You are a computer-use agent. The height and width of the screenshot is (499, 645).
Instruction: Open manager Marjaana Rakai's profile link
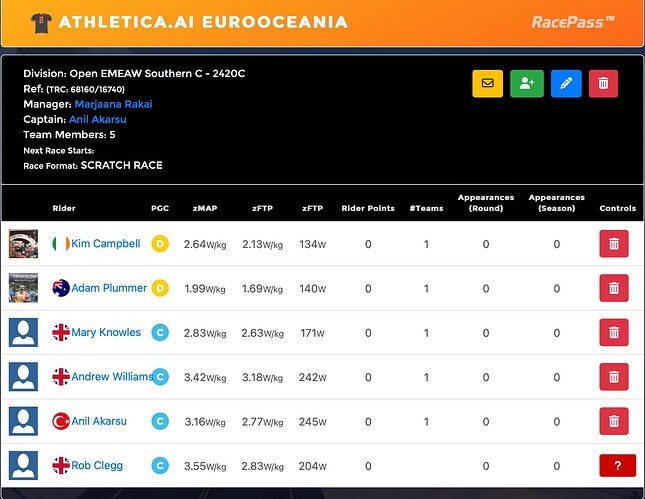[x=114, y=104]
